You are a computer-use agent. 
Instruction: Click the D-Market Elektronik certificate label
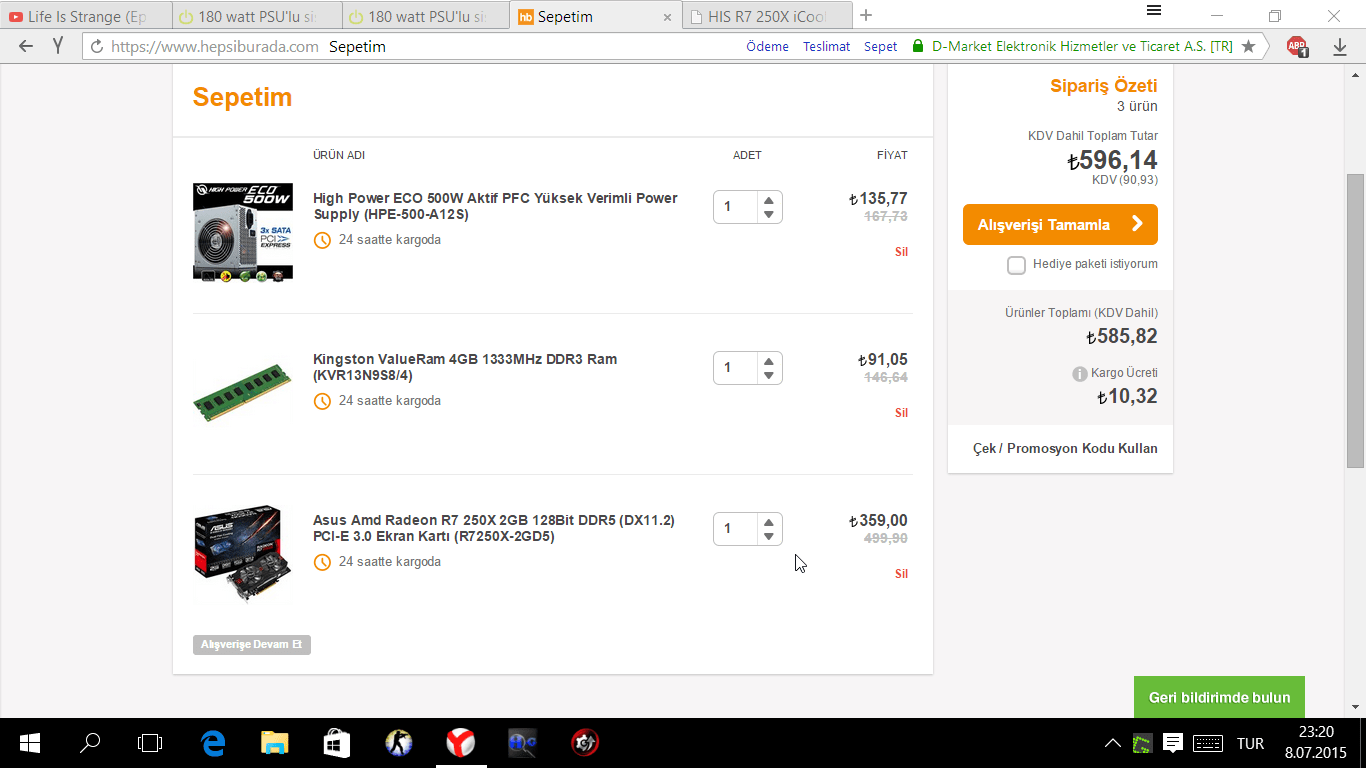pos(1082,47)
